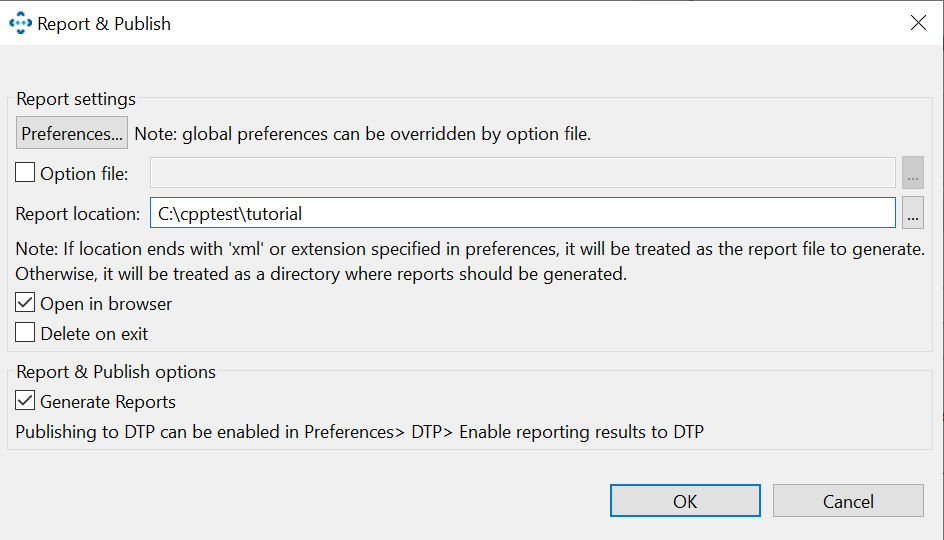This screenshot has height=540, width=944.
Task: Disable the Generate Reports checkbox
Action: [25, 401]
